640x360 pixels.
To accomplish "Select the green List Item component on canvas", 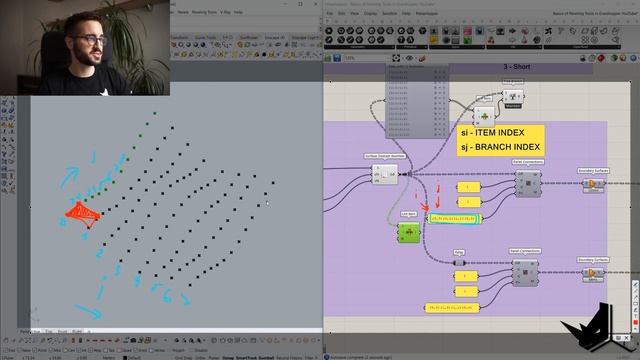I will (409, 233).
